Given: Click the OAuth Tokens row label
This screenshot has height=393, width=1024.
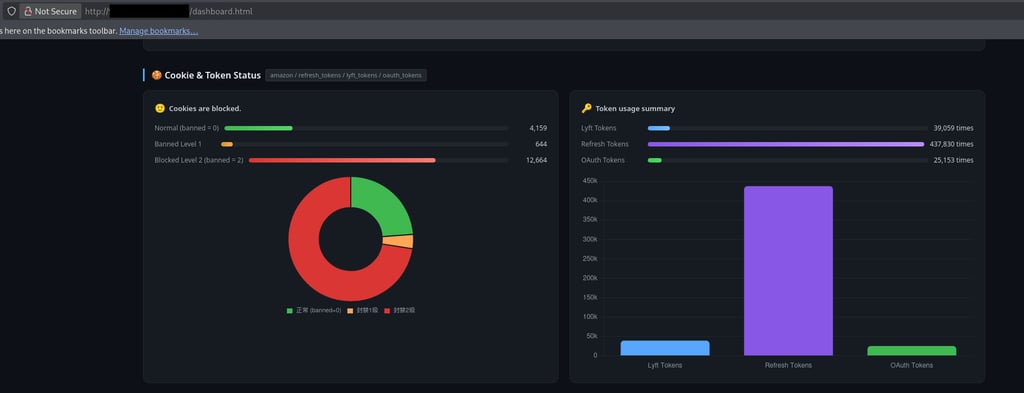Looking at the screenshot, I should (x=603, y=160).
